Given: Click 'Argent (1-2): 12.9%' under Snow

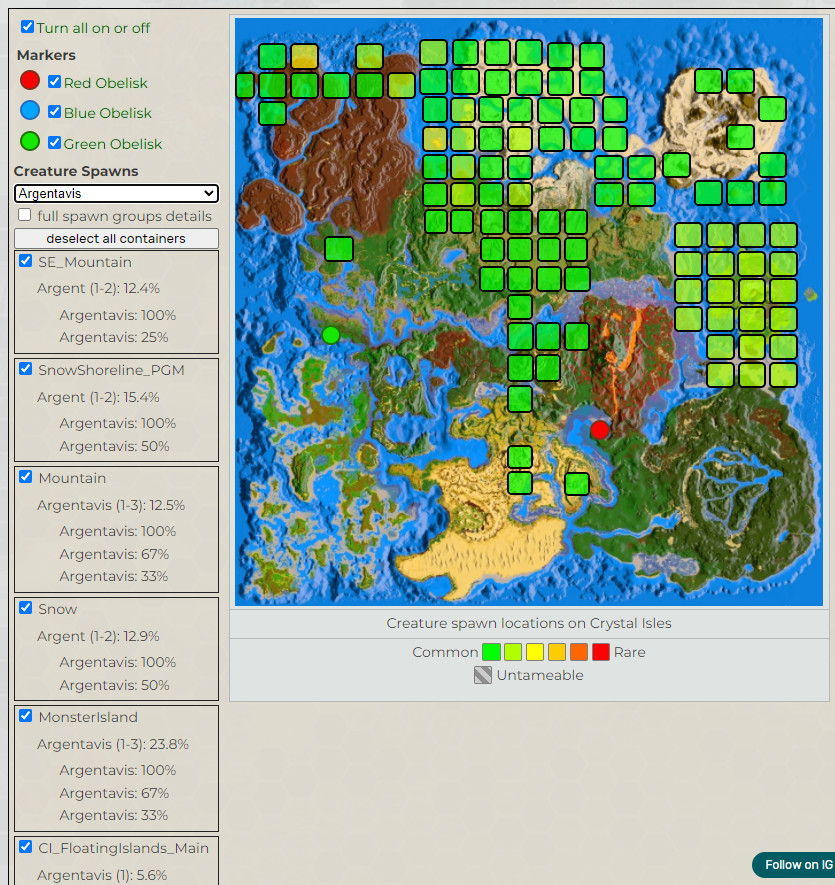Looking at the screenshot, I should point(98,636).
